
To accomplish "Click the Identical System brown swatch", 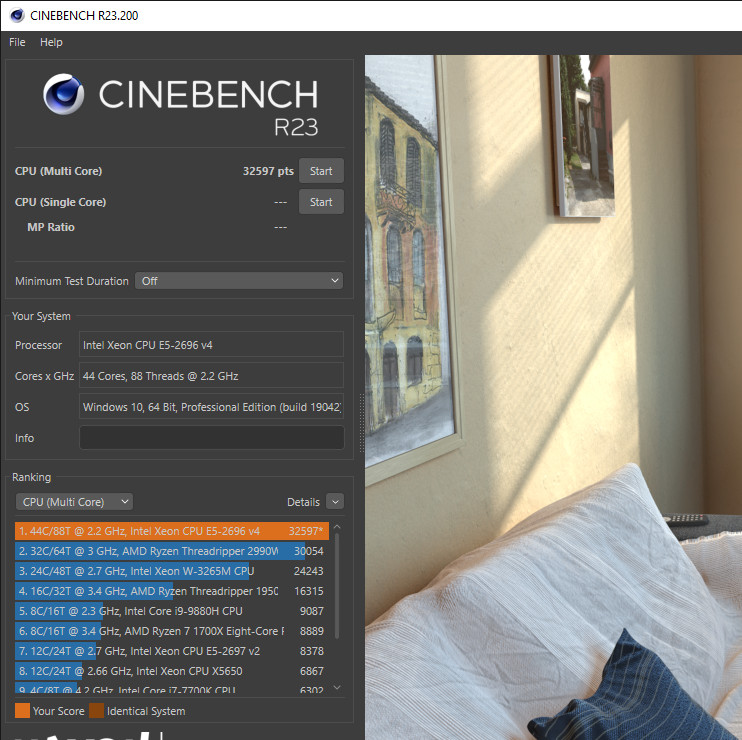I will coord(97,711).
